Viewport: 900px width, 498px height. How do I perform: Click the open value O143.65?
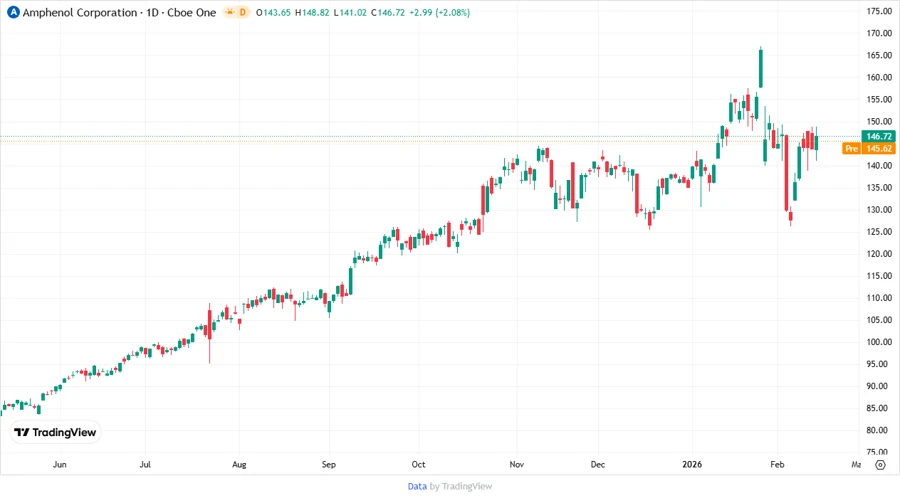pyautogui.click(x=273, y=13)
